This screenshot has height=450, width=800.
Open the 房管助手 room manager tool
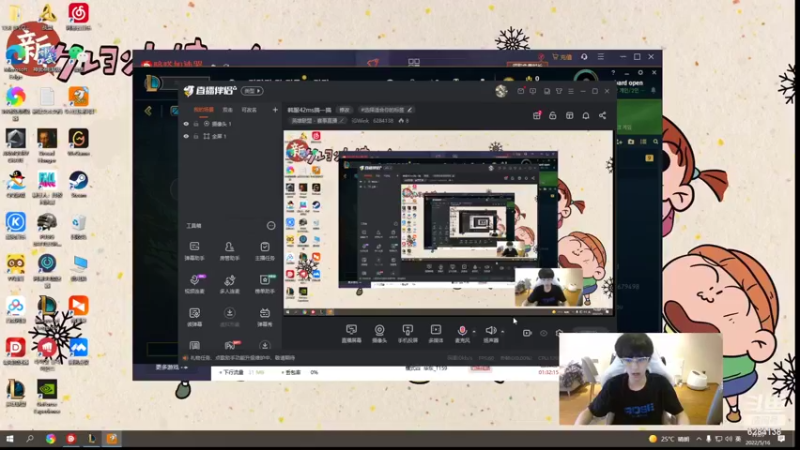click(230, 251)
